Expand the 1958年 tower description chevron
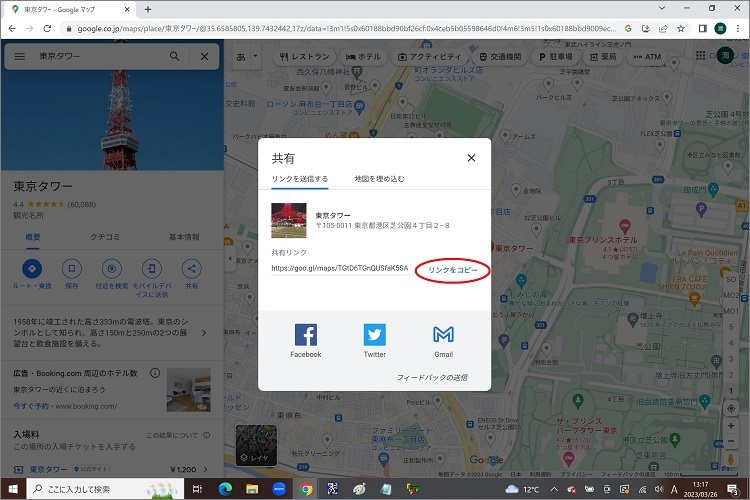 click(x=204, y=333)
